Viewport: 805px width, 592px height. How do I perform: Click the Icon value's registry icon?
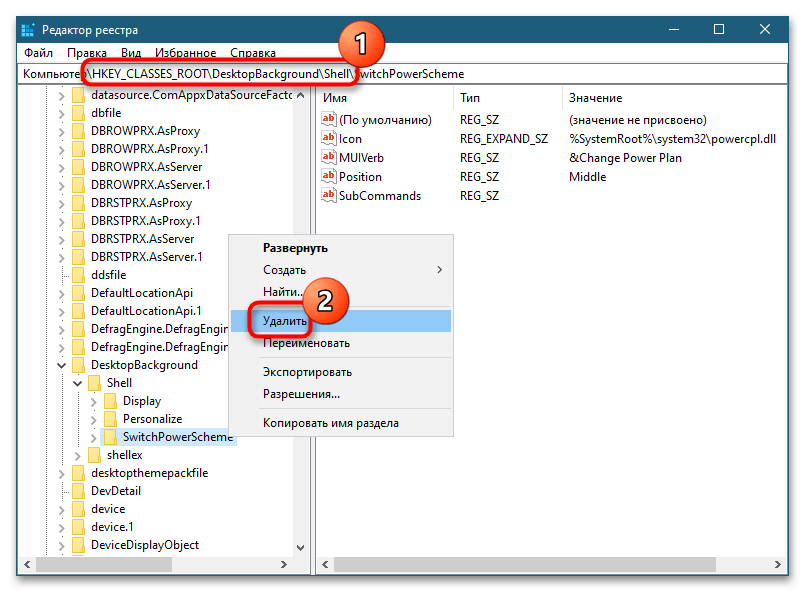(x=329, y=138)
